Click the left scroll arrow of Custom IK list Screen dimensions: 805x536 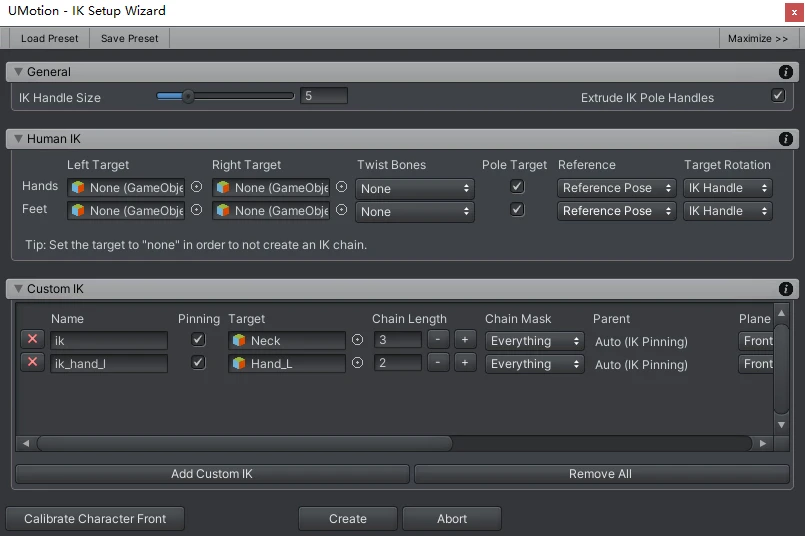pyautogui.click(x=26, y=443)
